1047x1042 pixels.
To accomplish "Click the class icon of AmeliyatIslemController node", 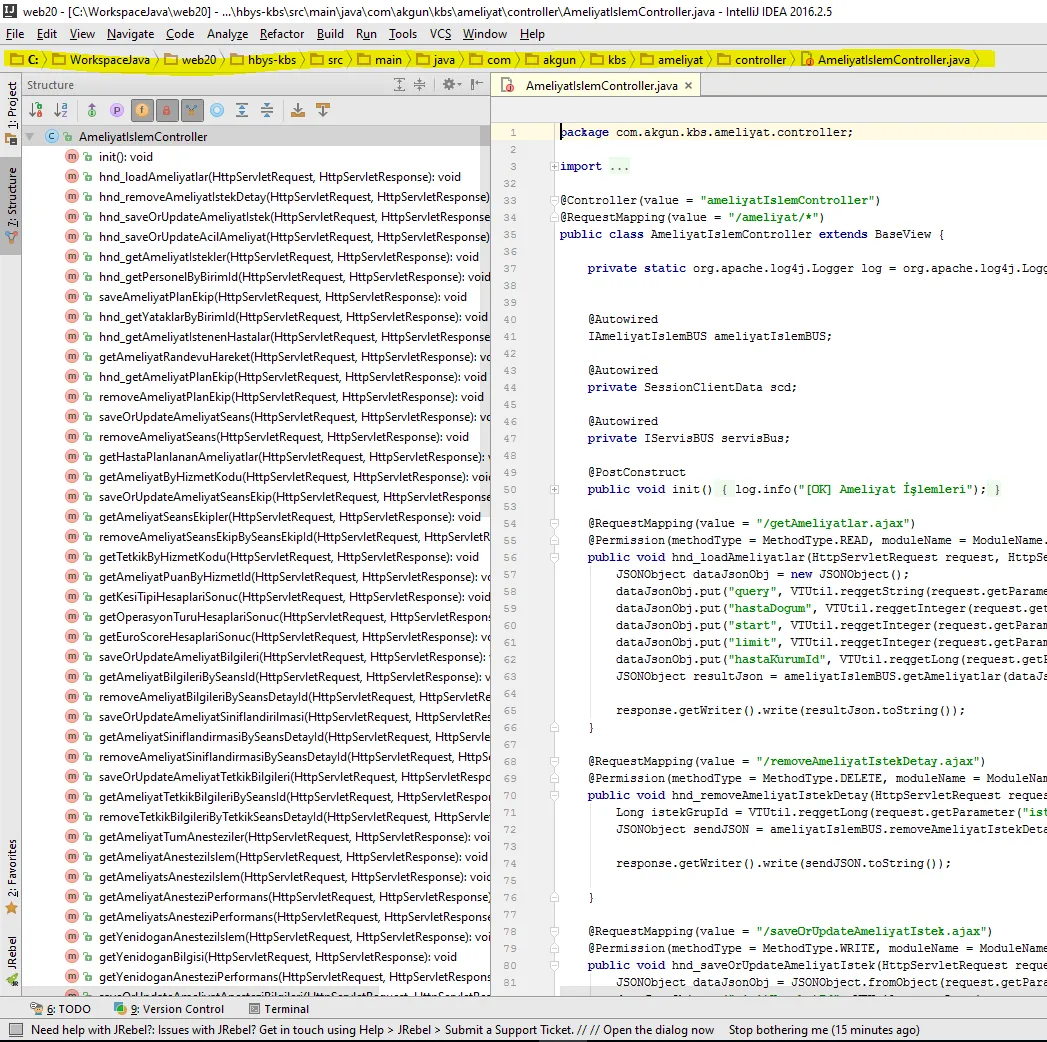I will pos(52,136).
